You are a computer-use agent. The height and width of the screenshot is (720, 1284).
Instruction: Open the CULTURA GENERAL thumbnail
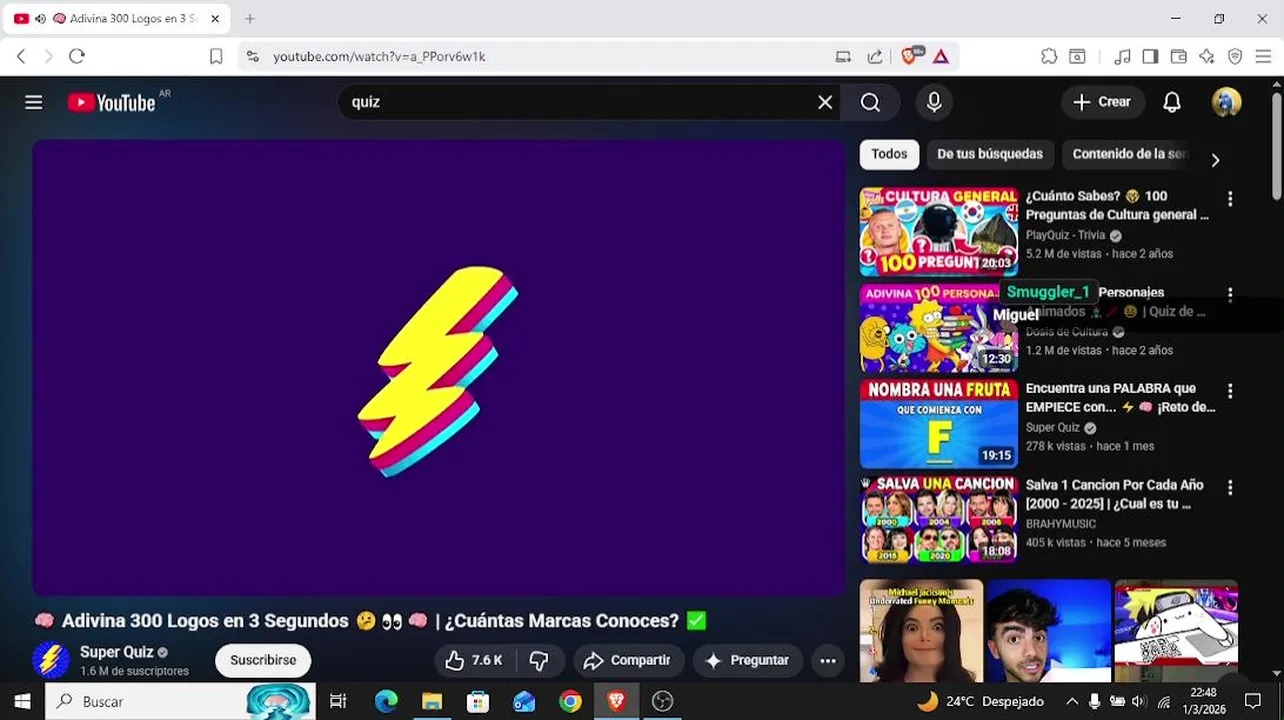coord(939,231)
